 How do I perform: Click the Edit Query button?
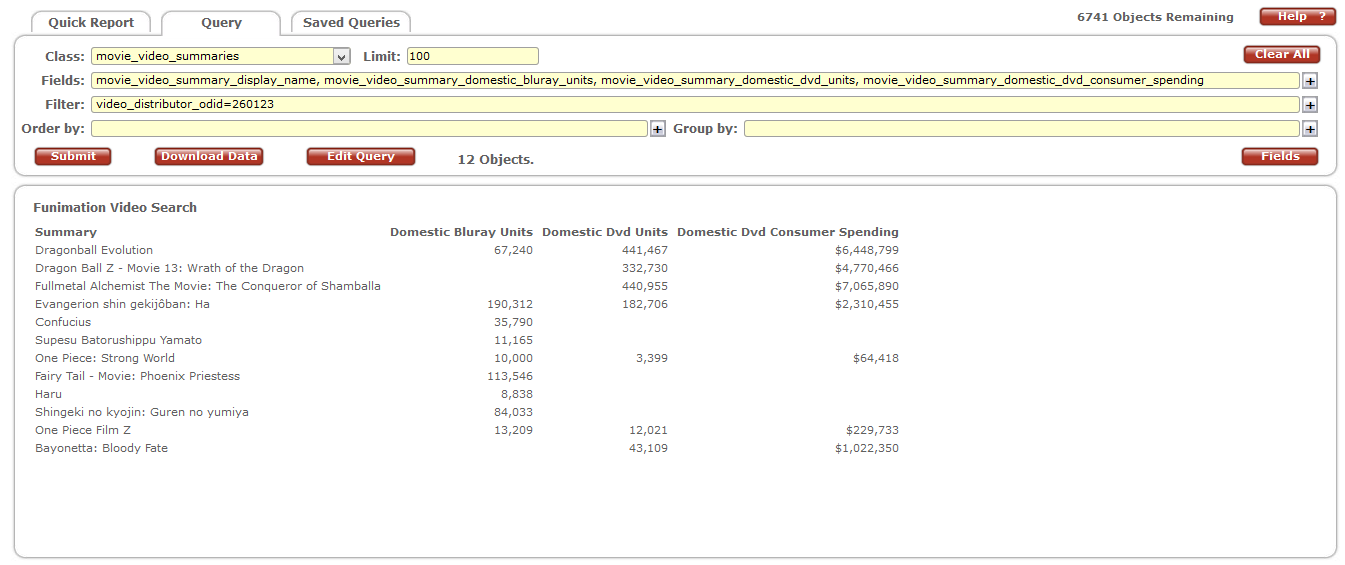(x=360, y=156)
